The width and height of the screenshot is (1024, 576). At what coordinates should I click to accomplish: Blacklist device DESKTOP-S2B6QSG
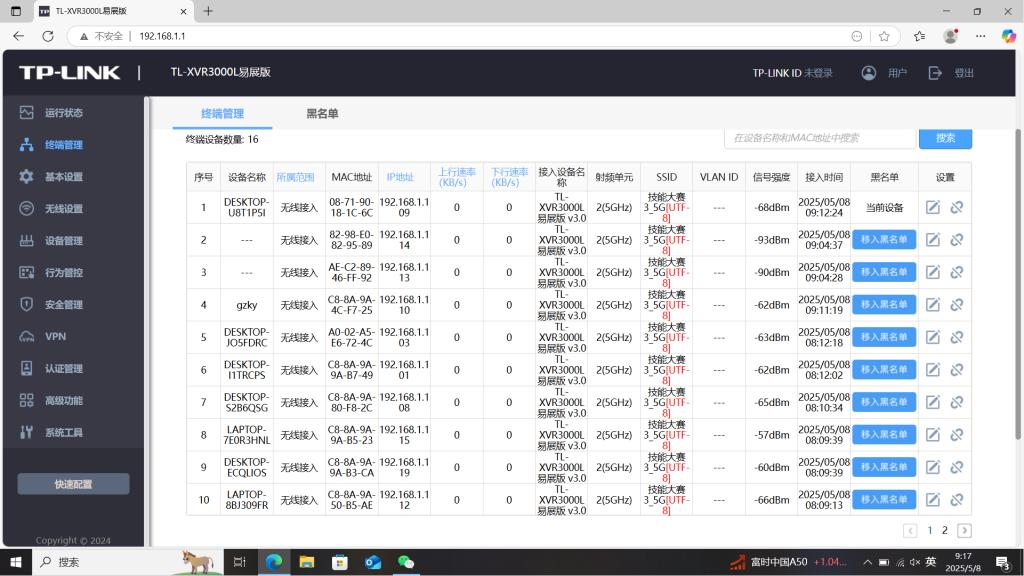884,402
